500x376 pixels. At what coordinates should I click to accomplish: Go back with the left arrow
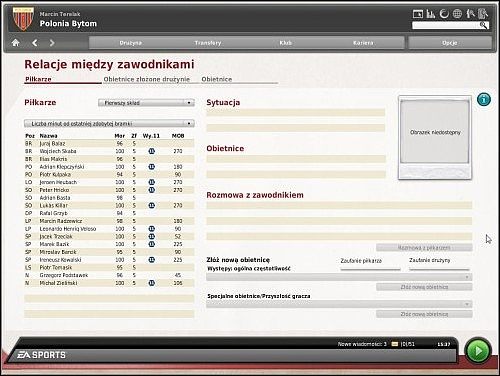coord(35,43)
